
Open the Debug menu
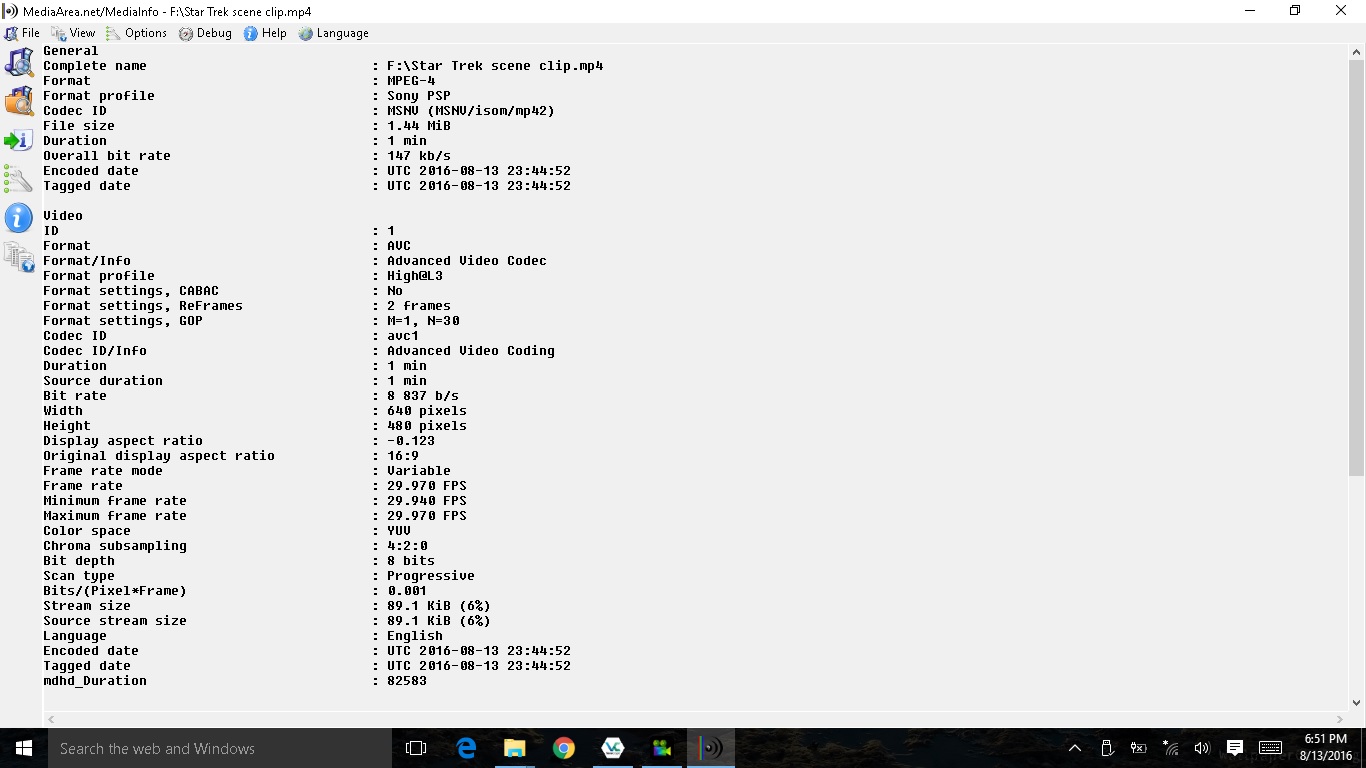click(205, 33)
